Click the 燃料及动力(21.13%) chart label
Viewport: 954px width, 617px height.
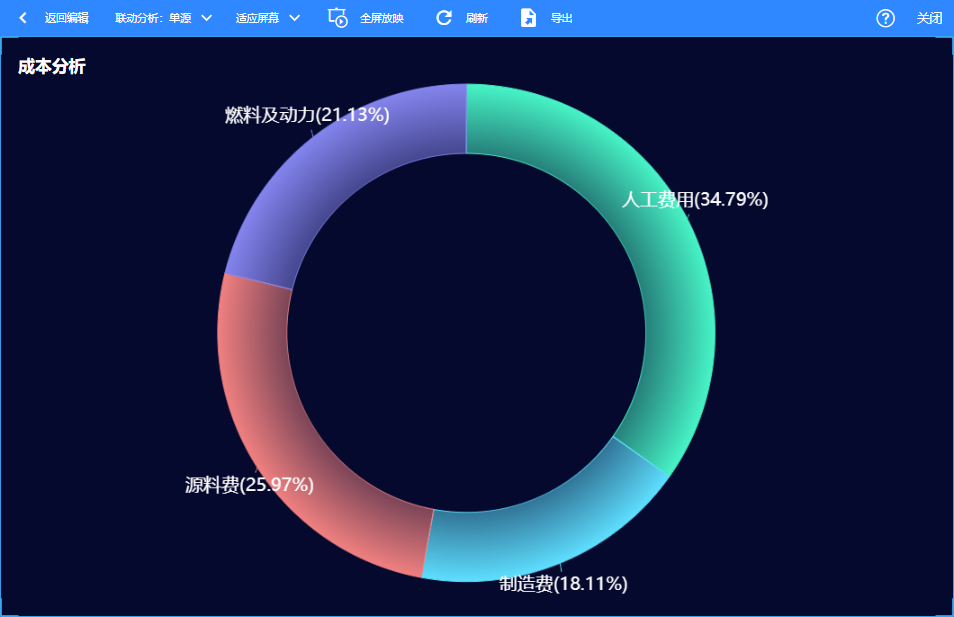[307, 115]
